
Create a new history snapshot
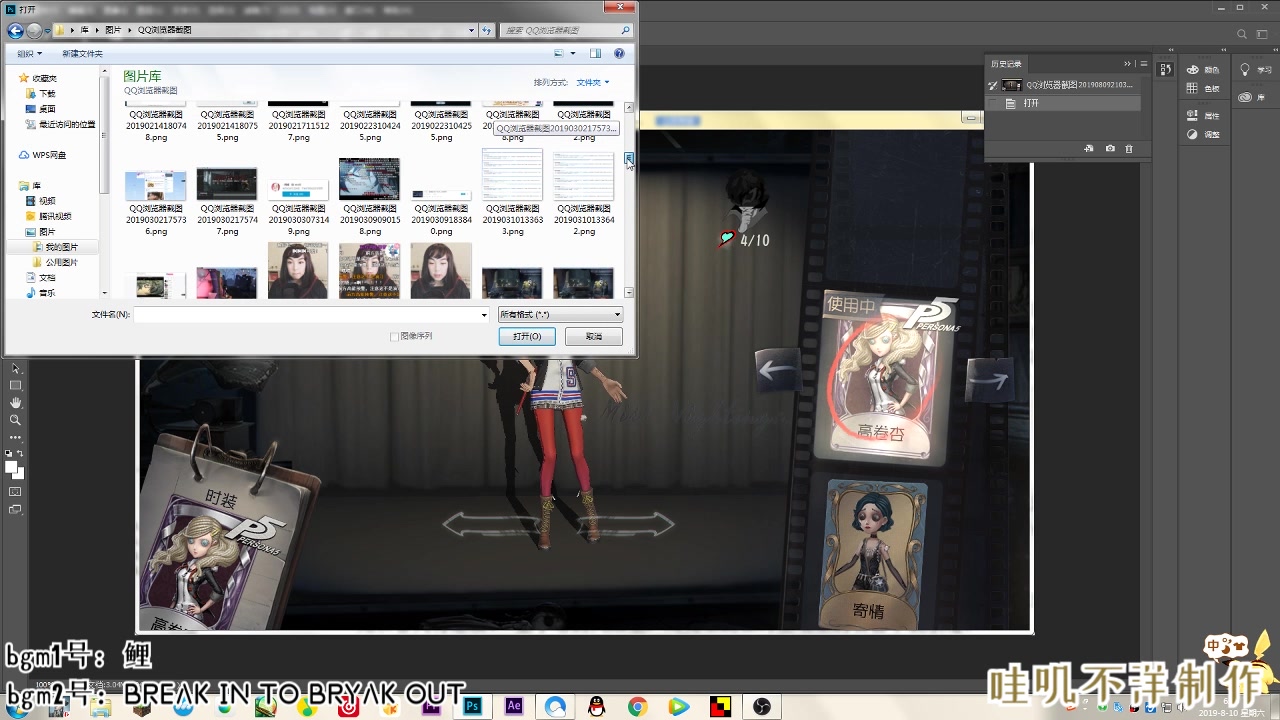pyautogui.click(x=1110, y=149)
